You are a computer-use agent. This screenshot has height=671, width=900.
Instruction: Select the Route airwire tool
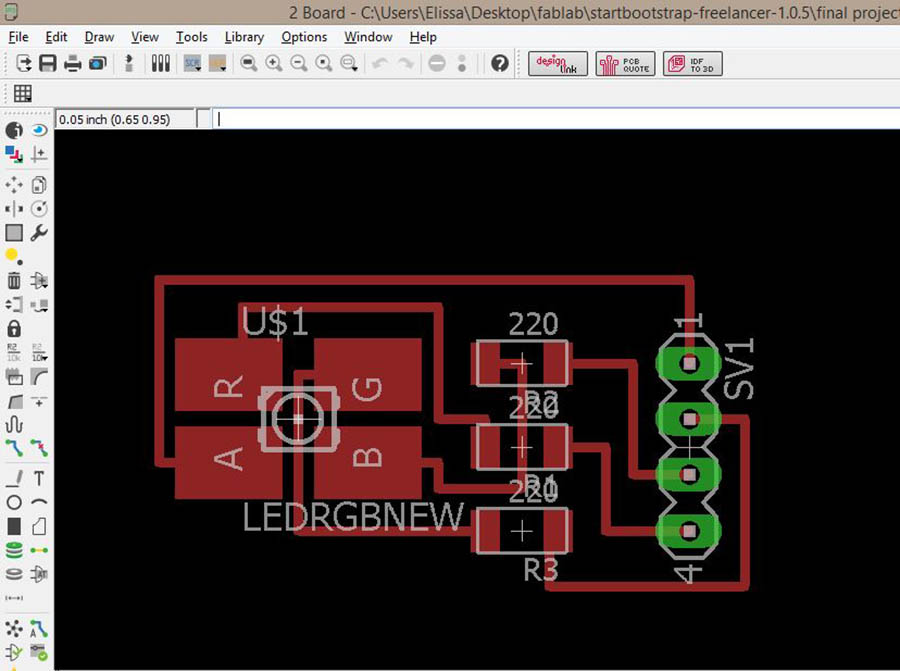pyautogui.click(x=14, y=448)
